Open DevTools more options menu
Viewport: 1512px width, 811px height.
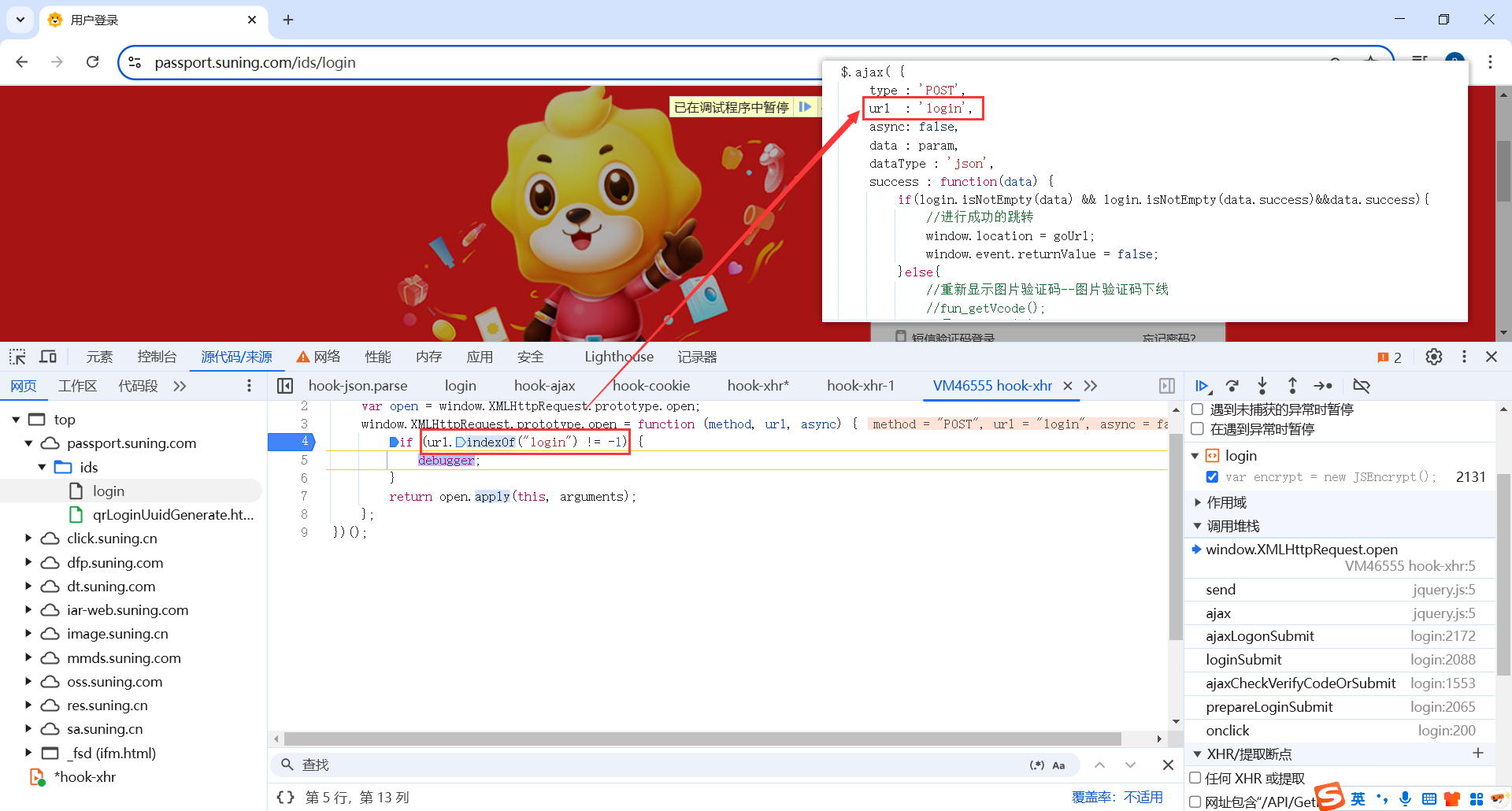1464,357
